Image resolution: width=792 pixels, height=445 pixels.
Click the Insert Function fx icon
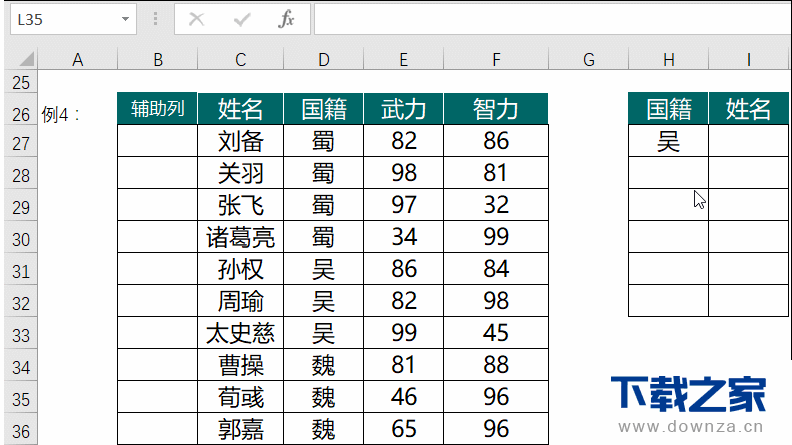[x=286, y=19]
